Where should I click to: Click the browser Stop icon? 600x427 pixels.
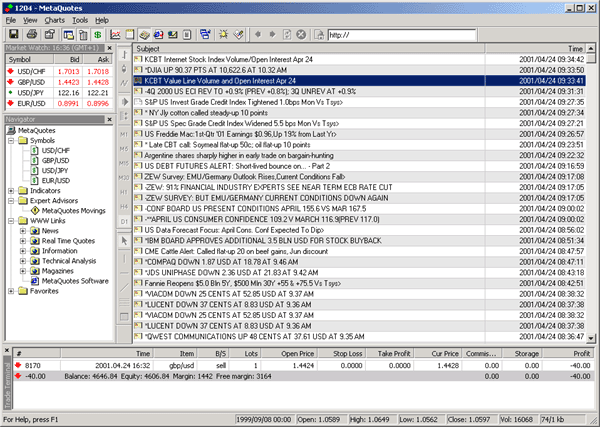coord(302,35)
